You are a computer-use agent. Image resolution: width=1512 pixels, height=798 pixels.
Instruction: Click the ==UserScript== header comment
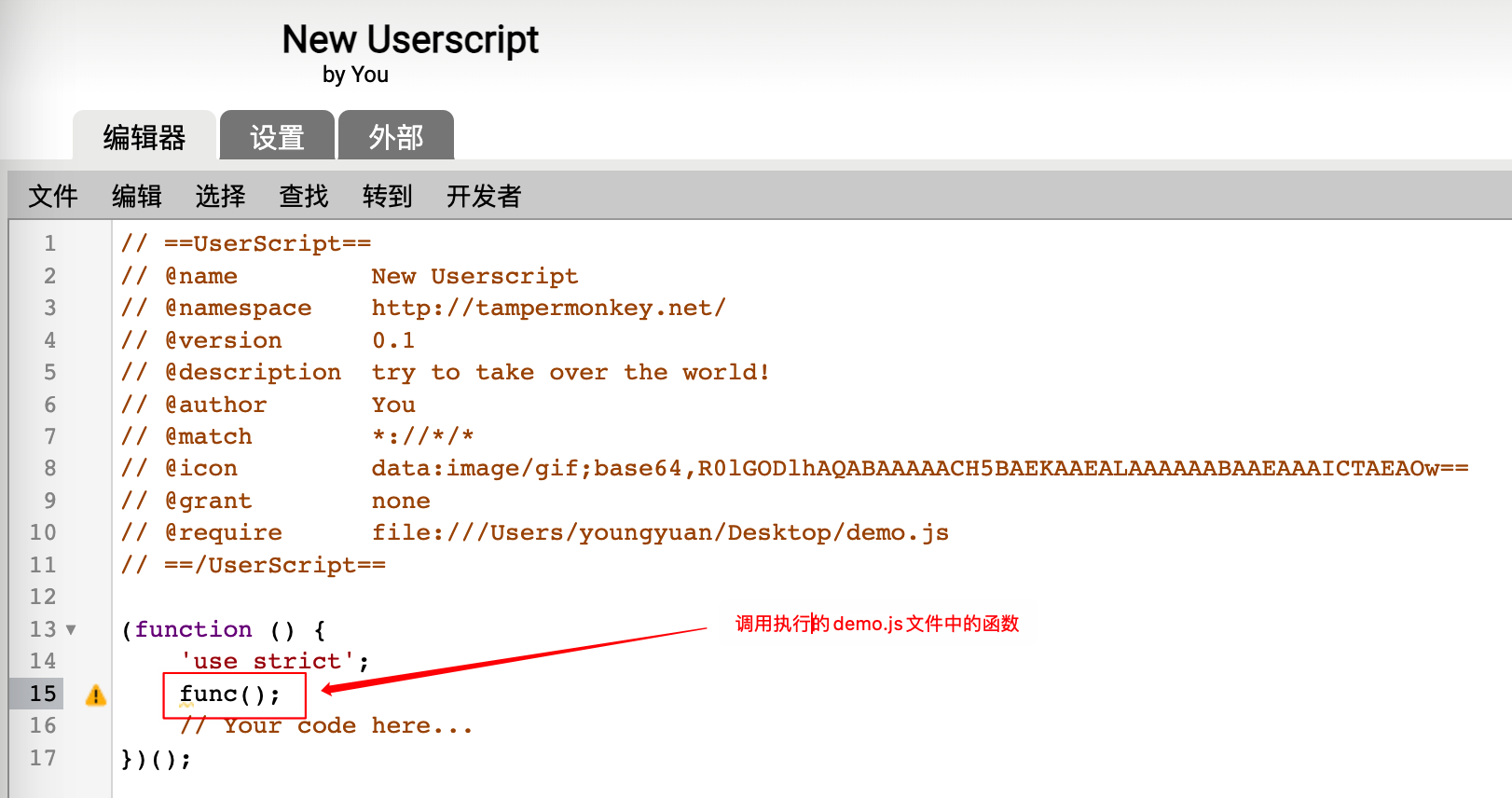tap(246, 244)
